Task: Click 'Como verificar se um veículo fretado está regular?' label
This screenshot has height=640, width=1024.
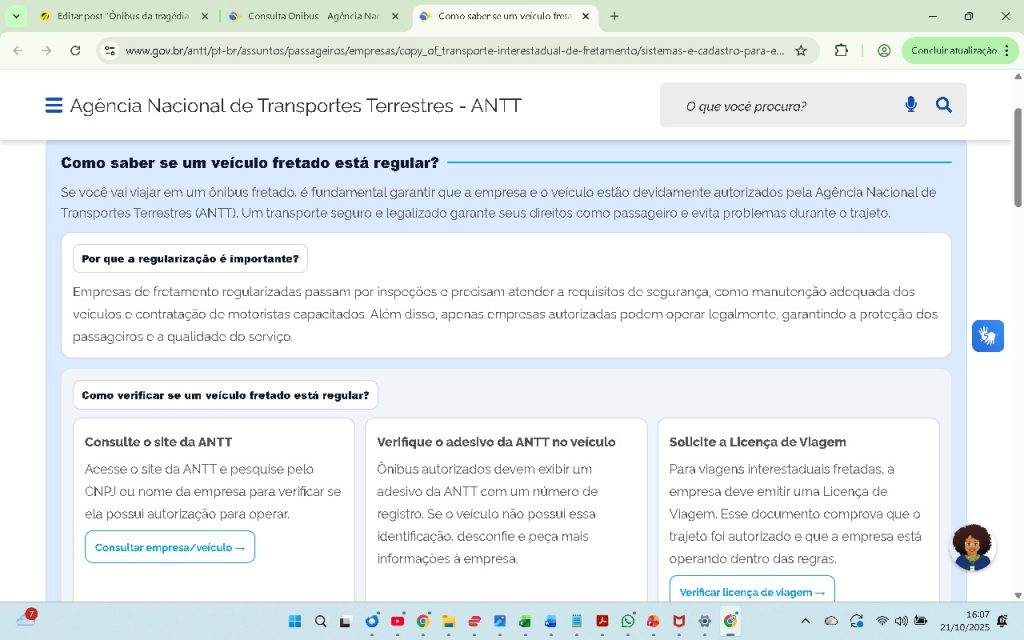Action: 225,395
